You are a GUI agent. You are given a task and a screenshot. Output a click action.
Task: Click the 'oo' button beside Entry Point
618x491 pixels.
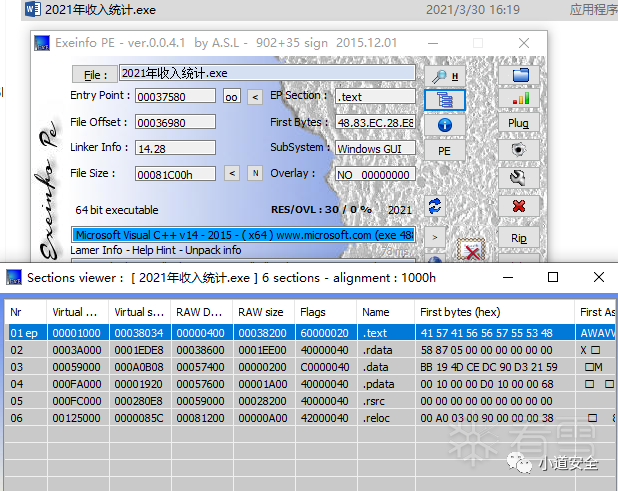pyautogui.click(x=231, y=97)
